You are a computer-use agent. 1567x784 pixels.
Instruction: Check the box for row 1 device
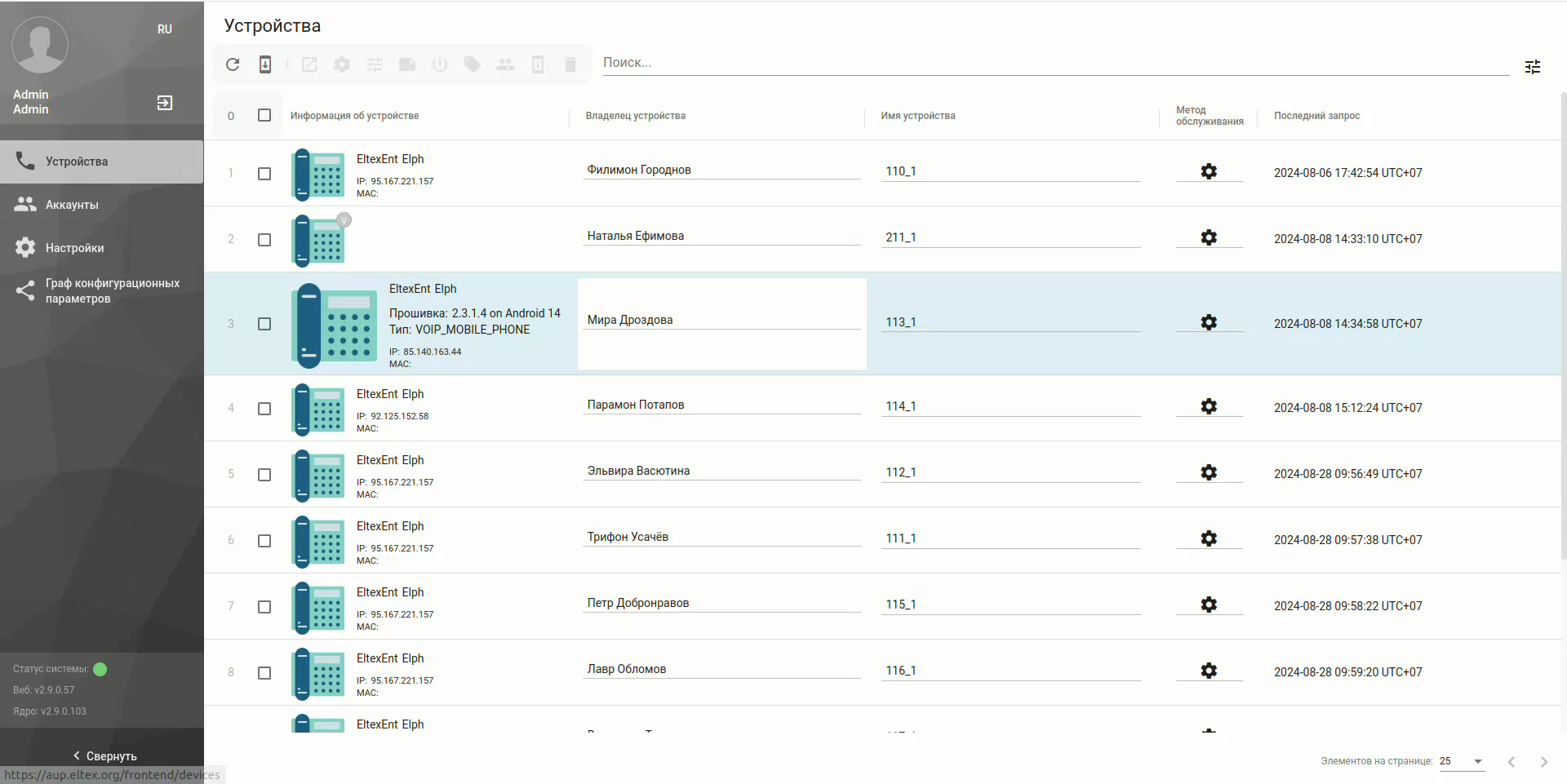[264, 174]
